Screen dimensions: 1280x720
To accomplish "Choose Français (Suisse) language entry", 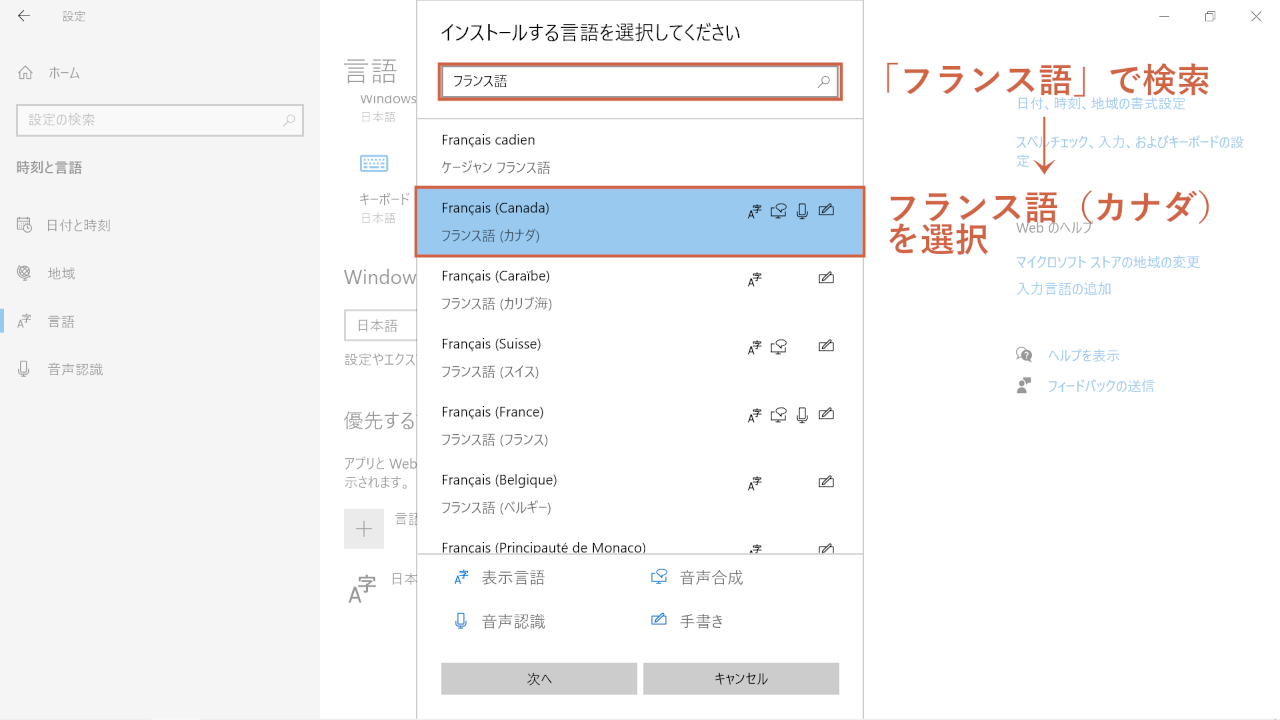I will click(640, 357).
